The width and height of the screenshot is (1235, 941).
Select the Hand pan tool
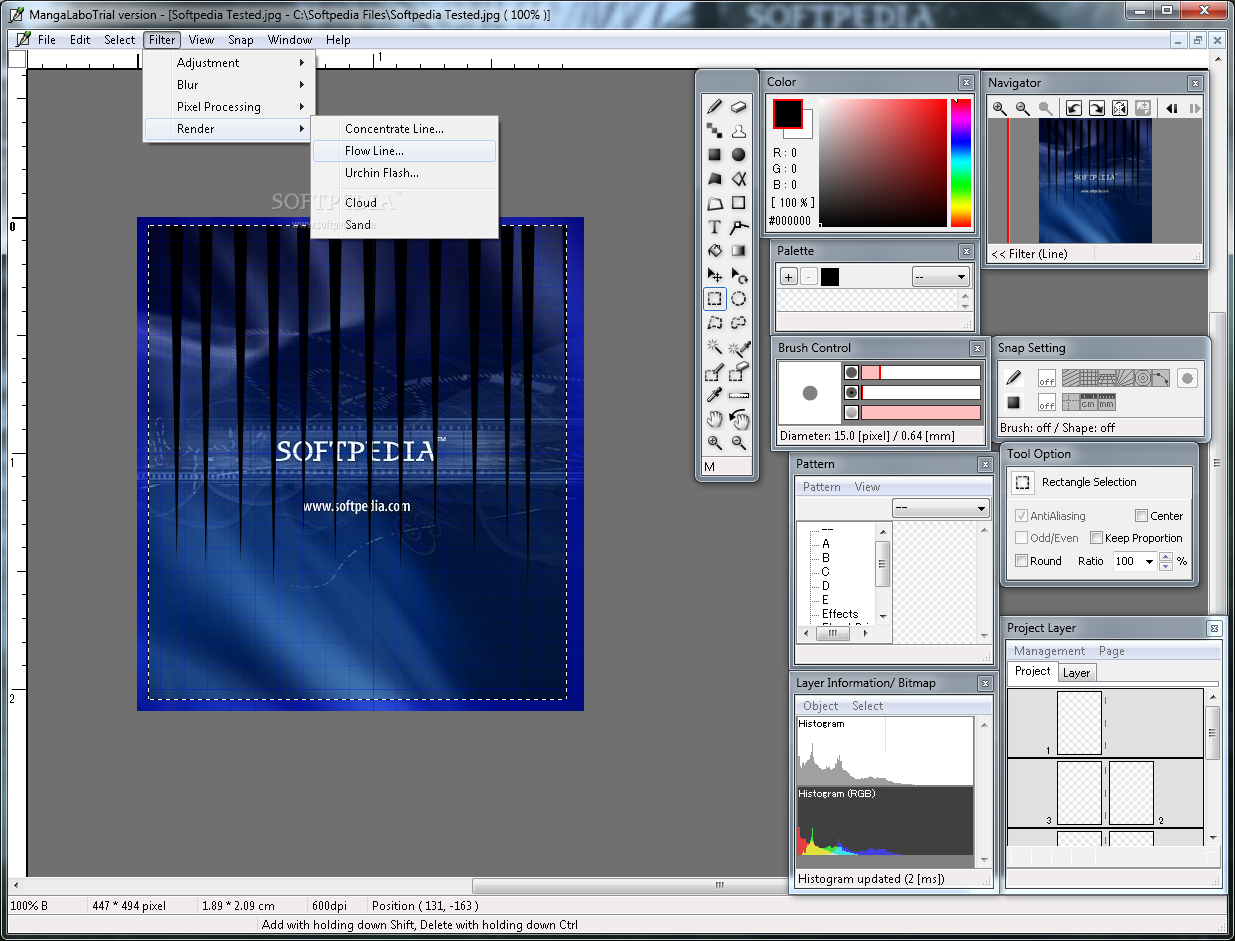(714, 419)
